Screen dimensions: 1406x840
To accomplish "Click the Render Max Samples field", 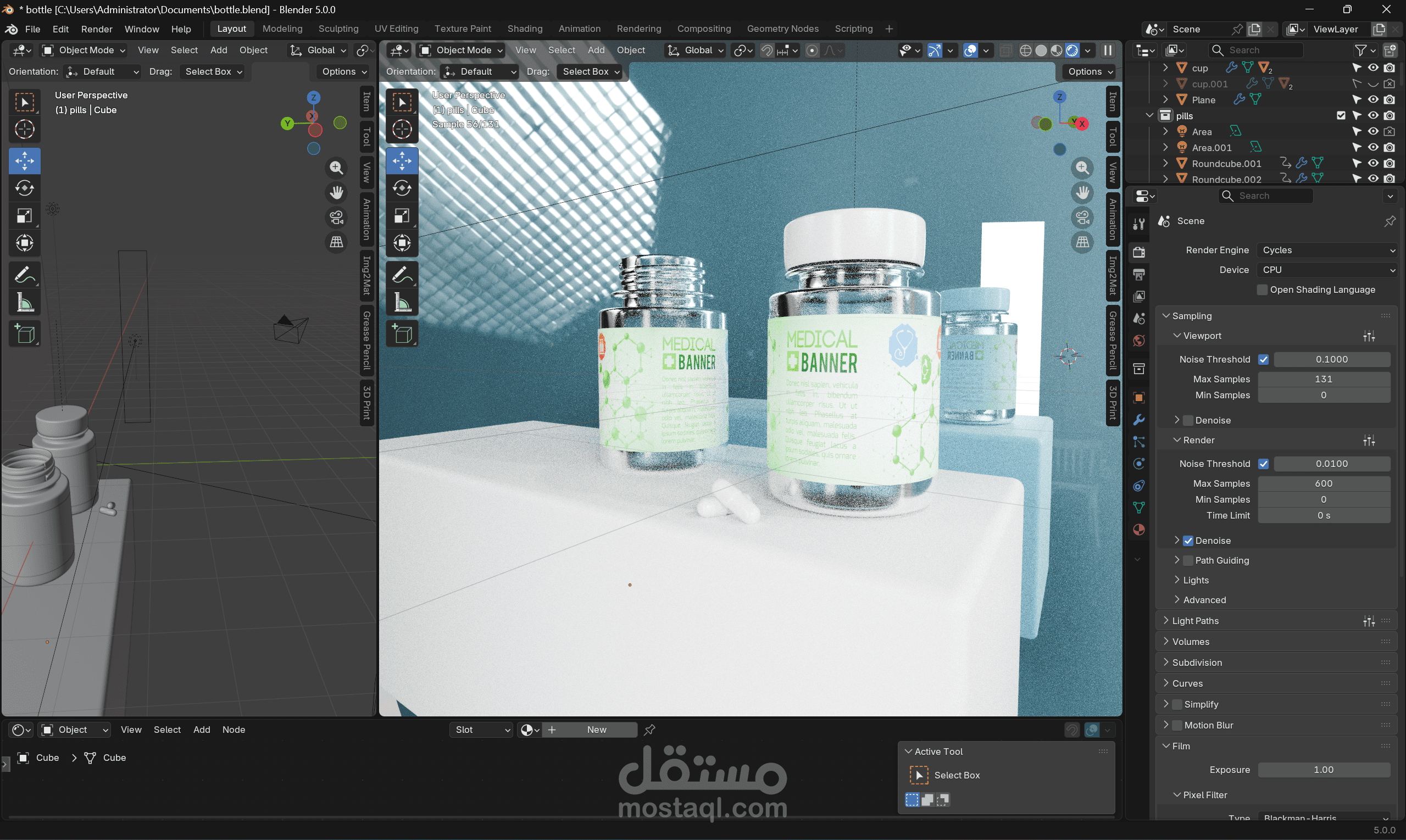I will pos(1324,483).
